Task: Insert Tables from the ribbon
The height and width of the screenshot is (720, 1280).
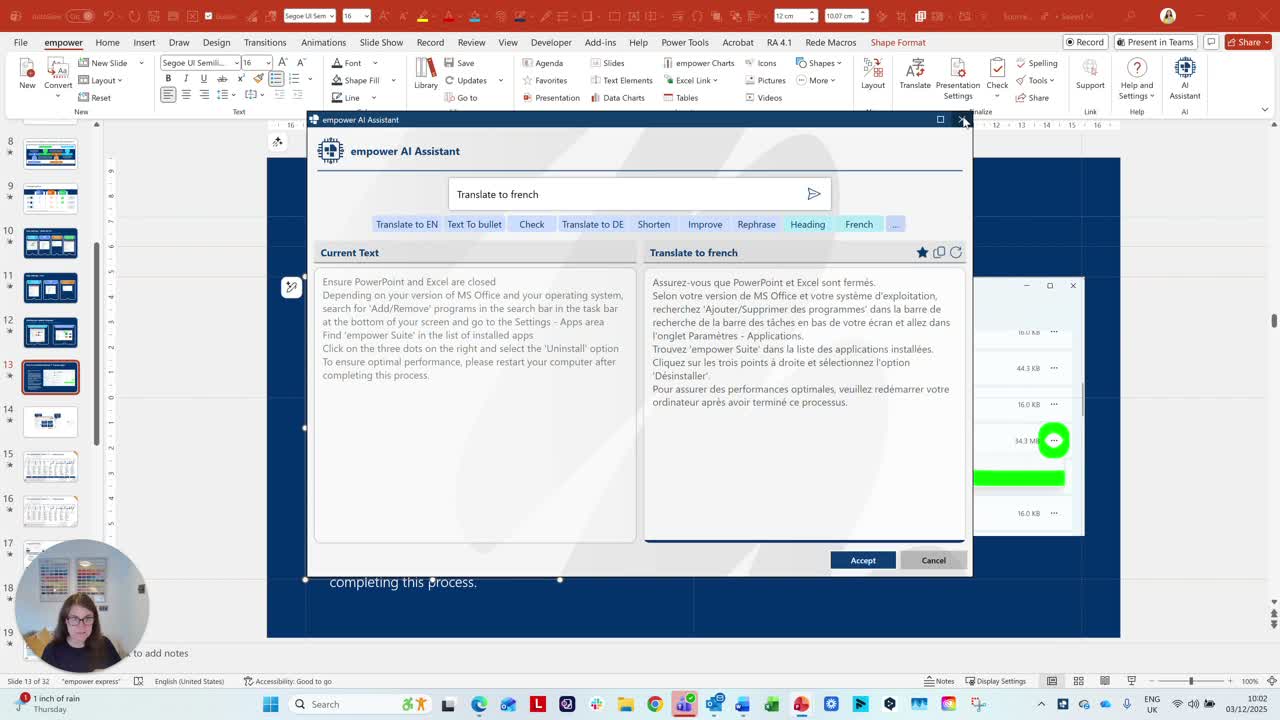Action: (679, 98)
